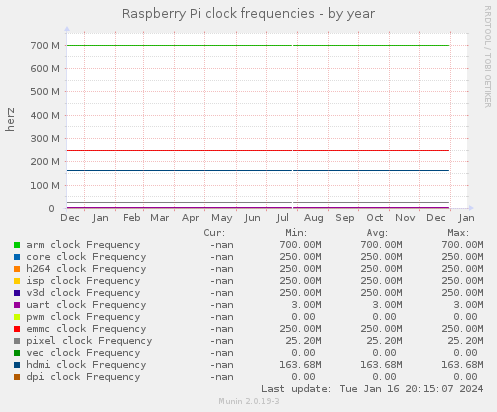497x412 pixels.
Task: Click the '600 M' y-axis tick label
Action: pos(45,69)
